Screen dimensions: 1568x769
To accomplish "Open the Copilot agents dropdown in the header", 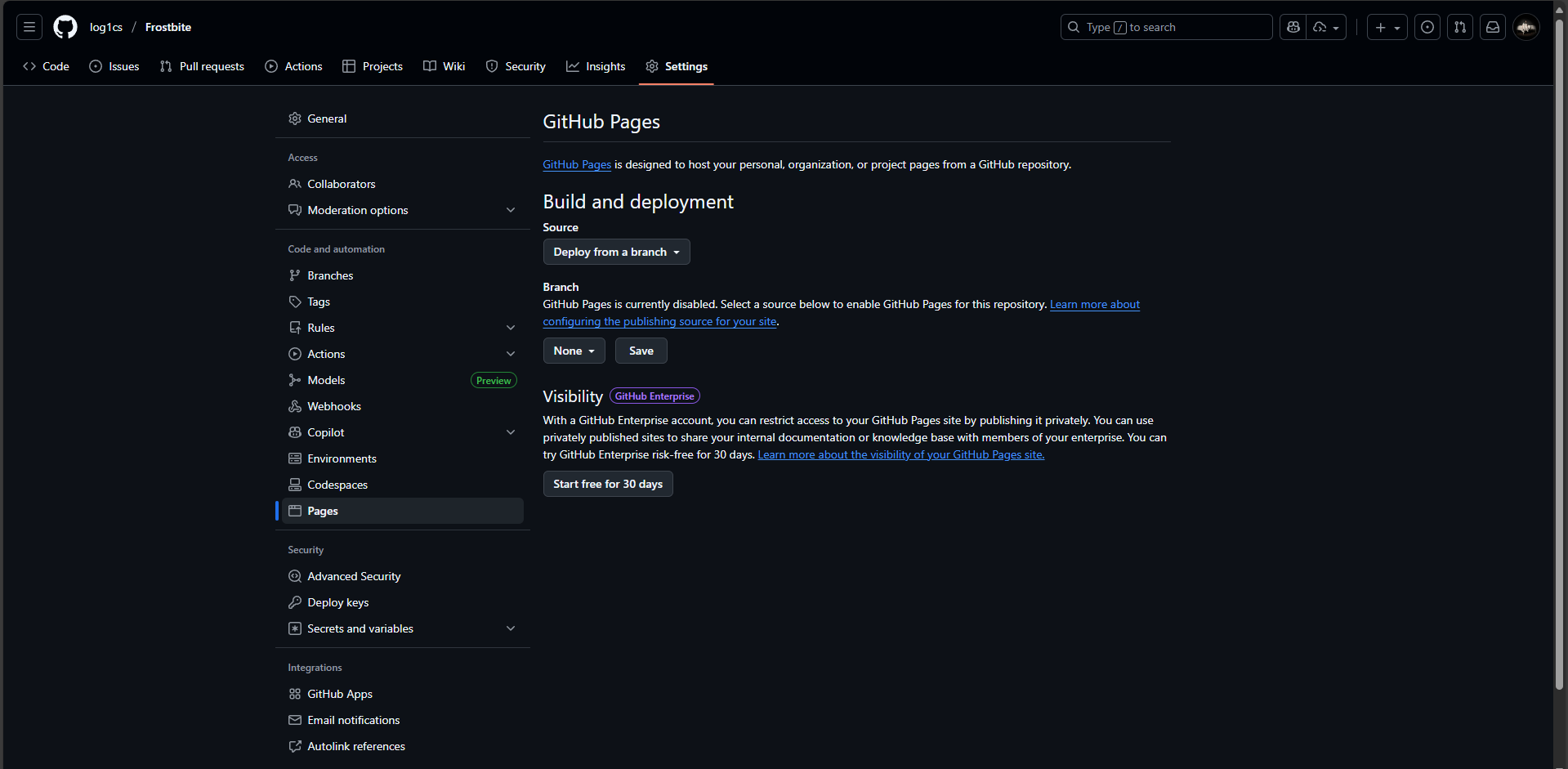I will tap(1326, 27).
